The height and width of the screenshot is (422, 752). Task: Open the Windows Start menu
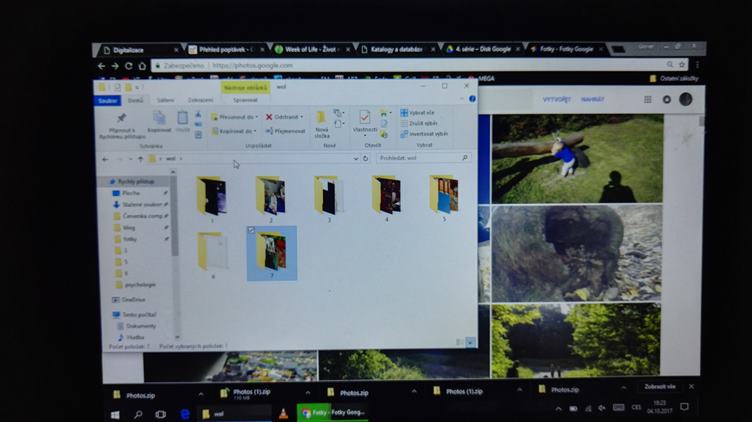115,415
